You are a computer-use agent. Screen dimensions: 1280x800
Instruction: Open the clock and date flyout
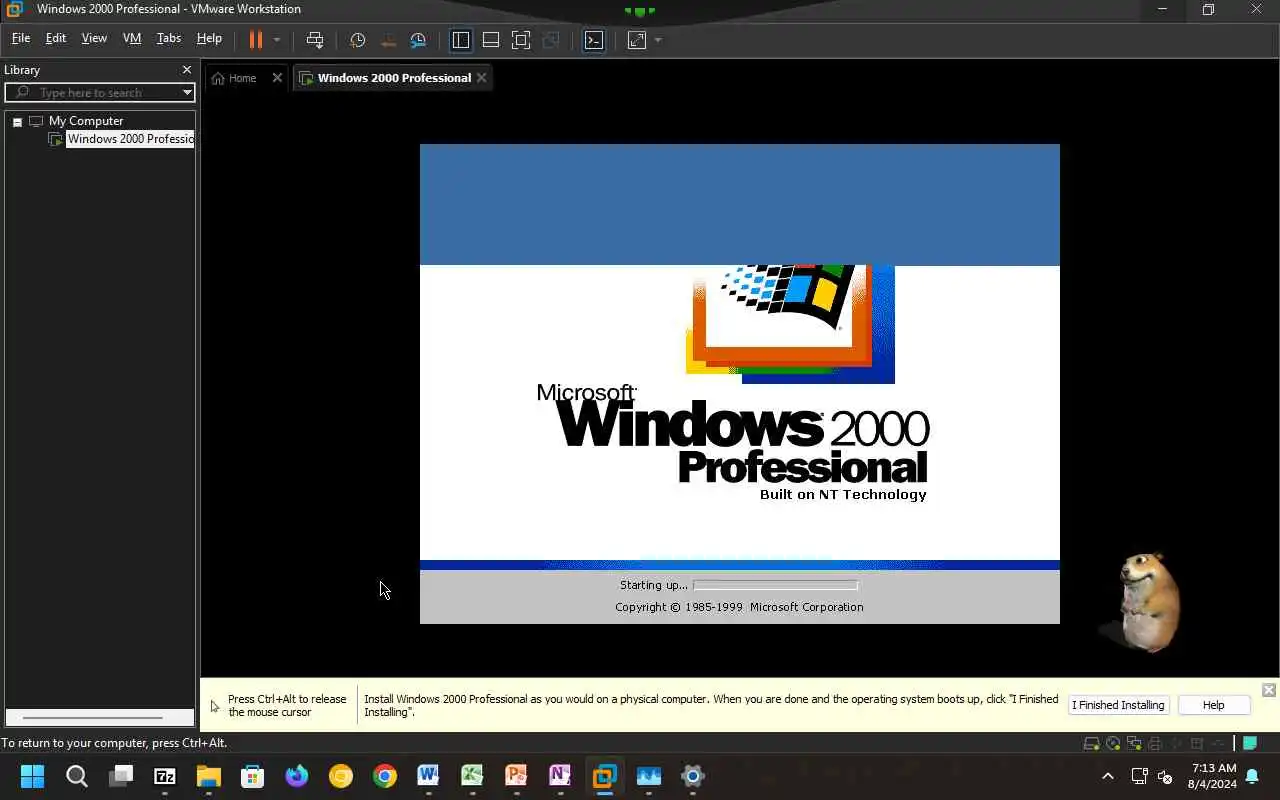[x=1212, y=776]
